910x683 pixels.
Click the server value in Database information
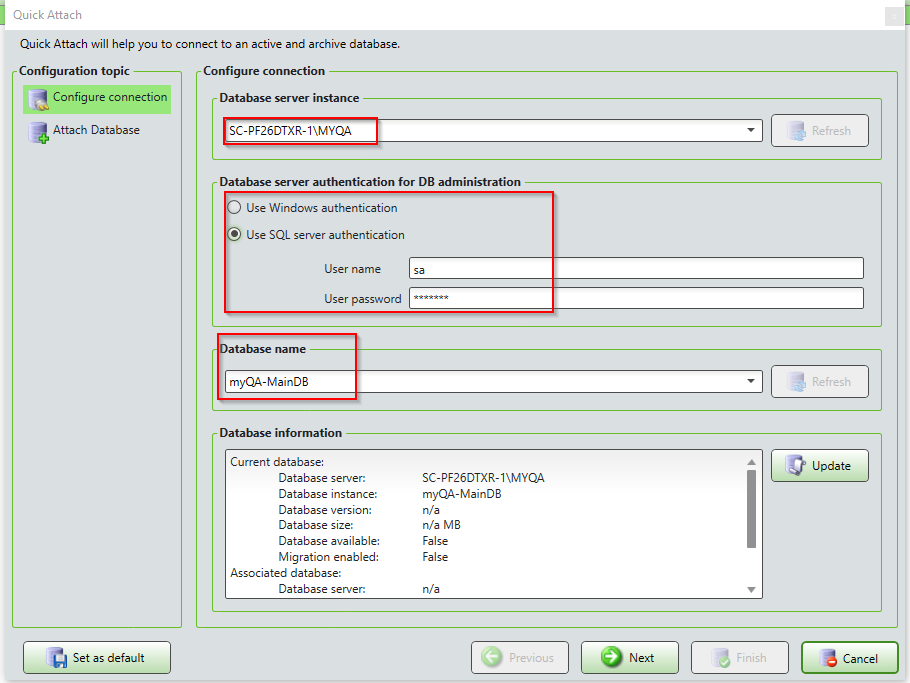pyautogui.click(x=483, y=478)
